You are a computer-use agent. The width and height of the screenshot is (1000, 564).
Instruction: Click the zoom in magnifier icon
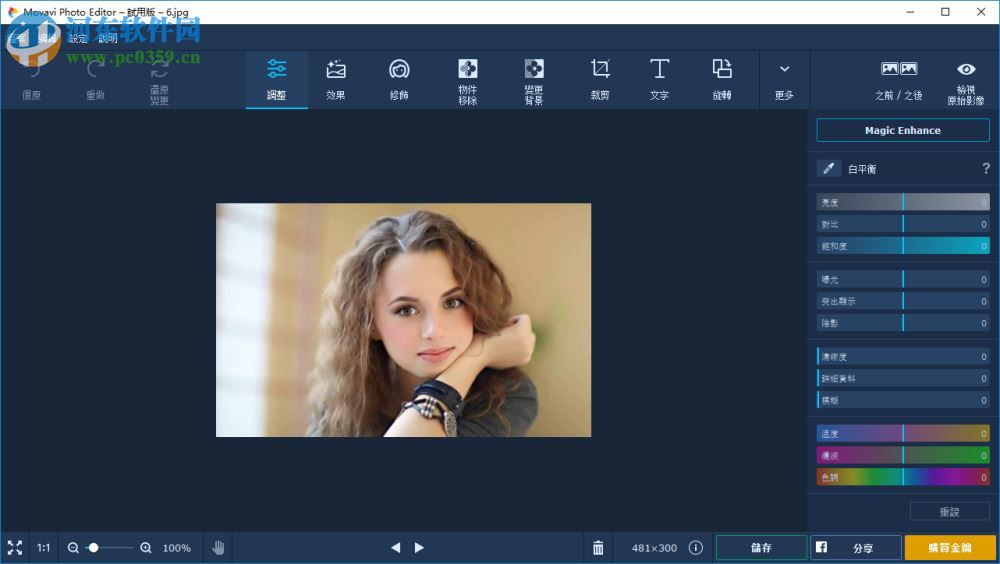(x=146, y=547)
